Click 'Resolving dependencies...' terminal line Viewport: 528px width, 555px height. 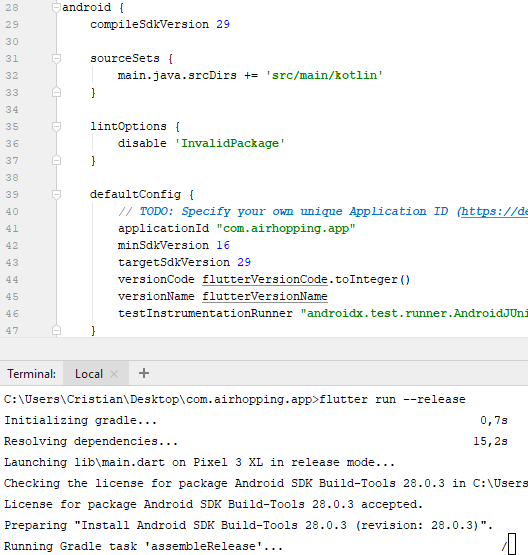click(91, 441)
